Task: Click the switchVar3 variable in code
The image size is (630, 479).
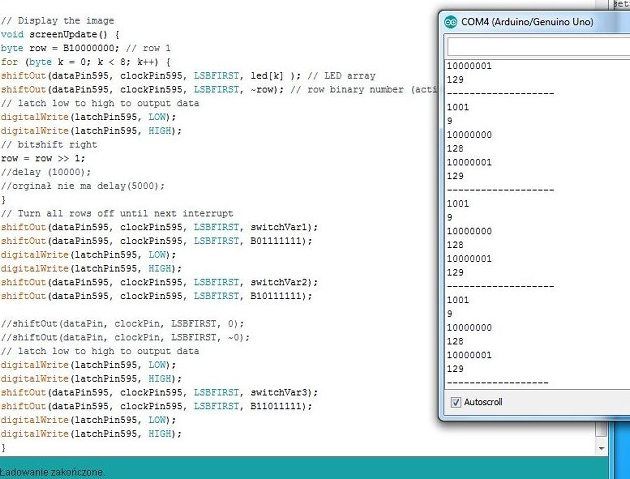Action: (280, 393)
